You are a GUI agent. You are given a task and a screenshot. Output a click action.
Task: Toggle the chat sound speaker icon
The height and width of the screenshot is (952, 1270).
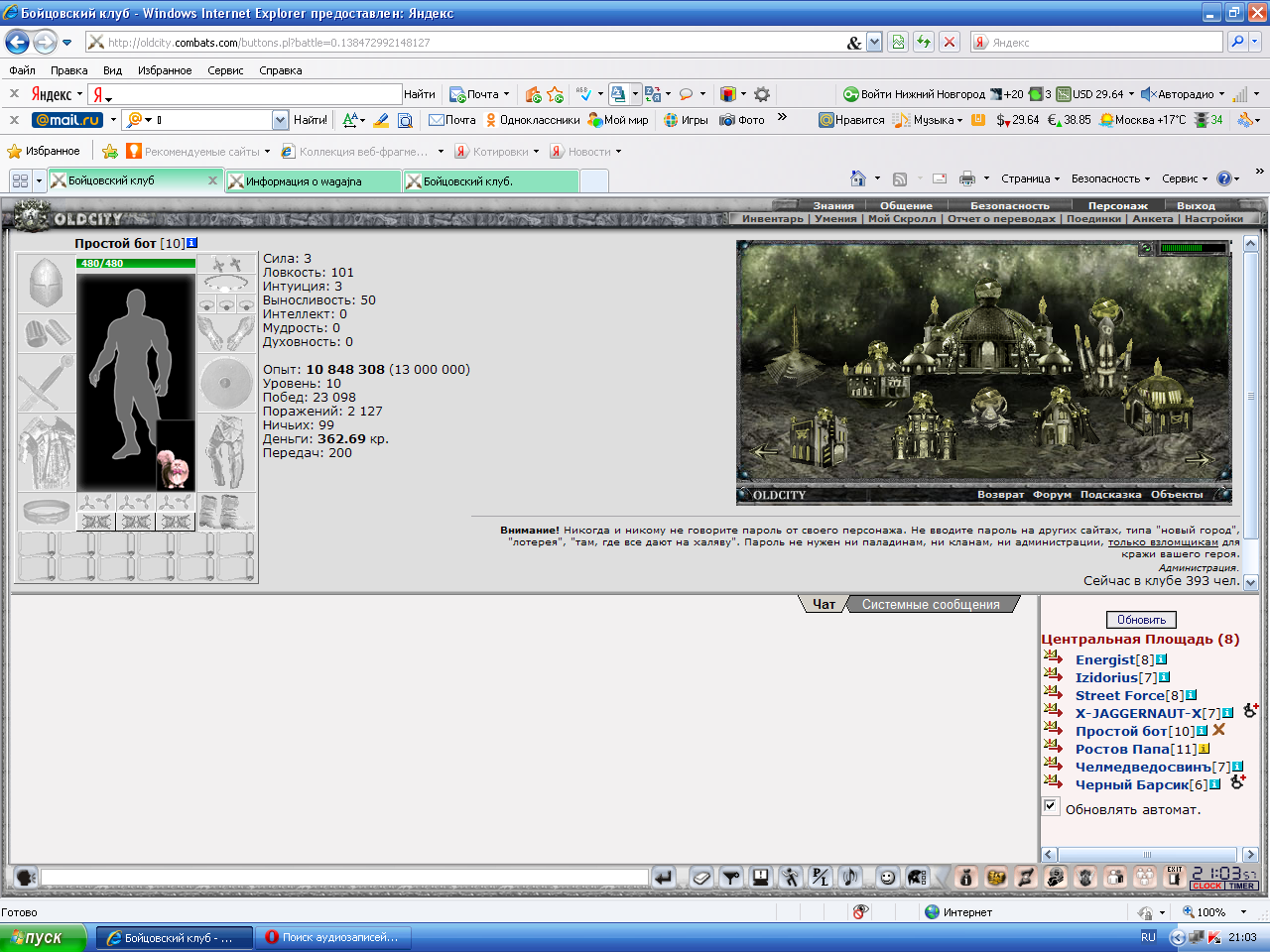click(x=850, y=877)
